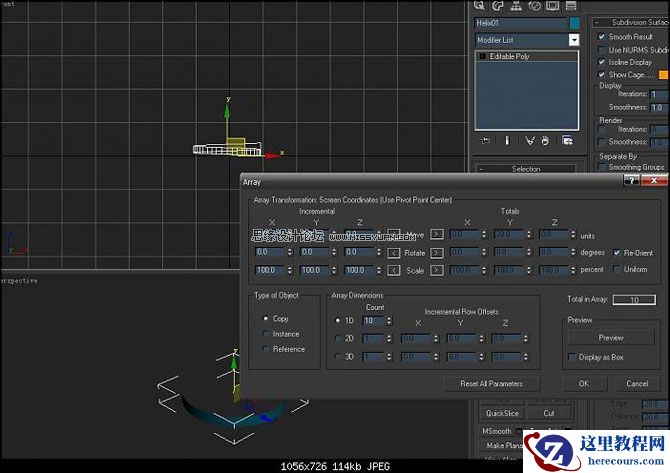Toggle the Show Cage checkbox
The image size is (670, 473).
coord(602,74)
